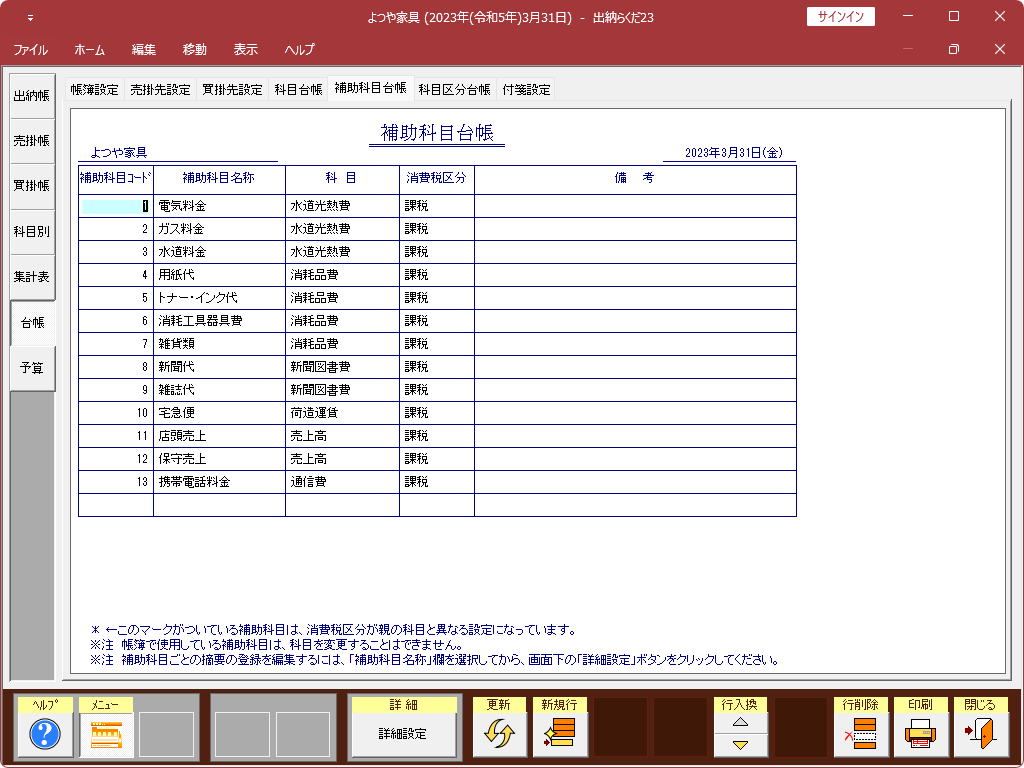Click the 補助科目コード column header
This screenshot has width=1024, height=768.
click(116, 180)
